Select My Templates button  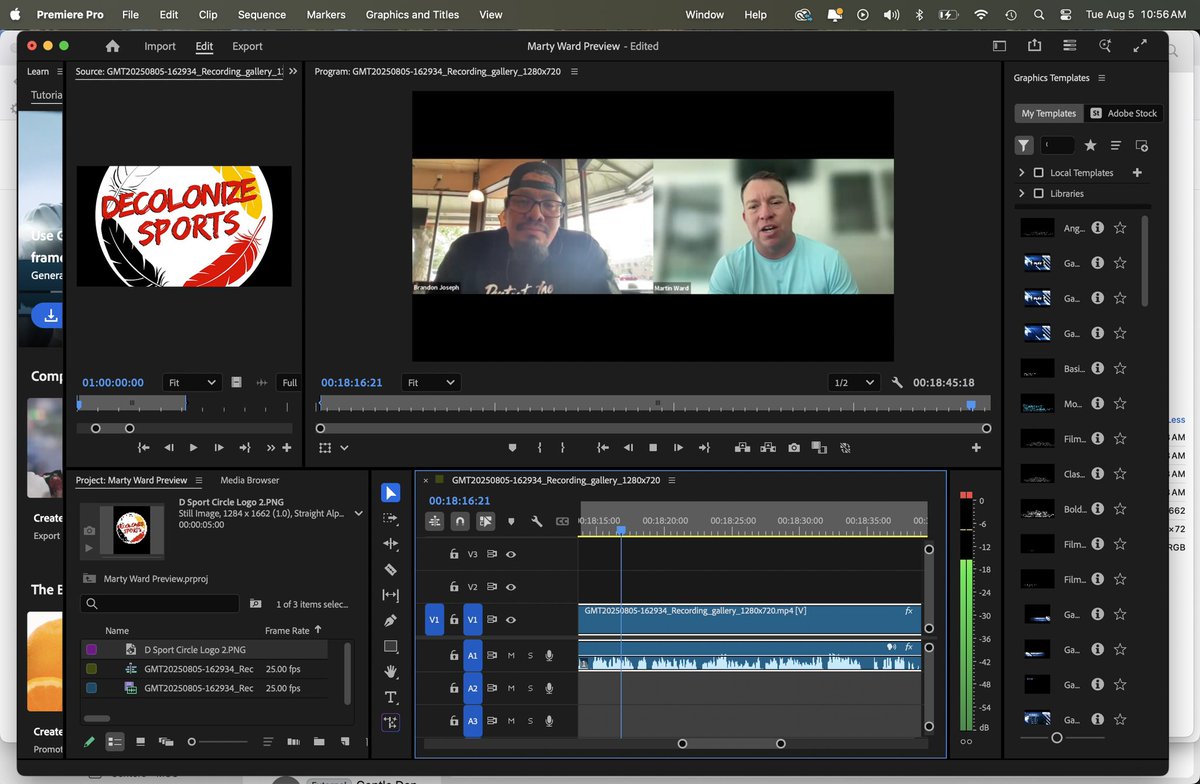(x=1048, y=113)
